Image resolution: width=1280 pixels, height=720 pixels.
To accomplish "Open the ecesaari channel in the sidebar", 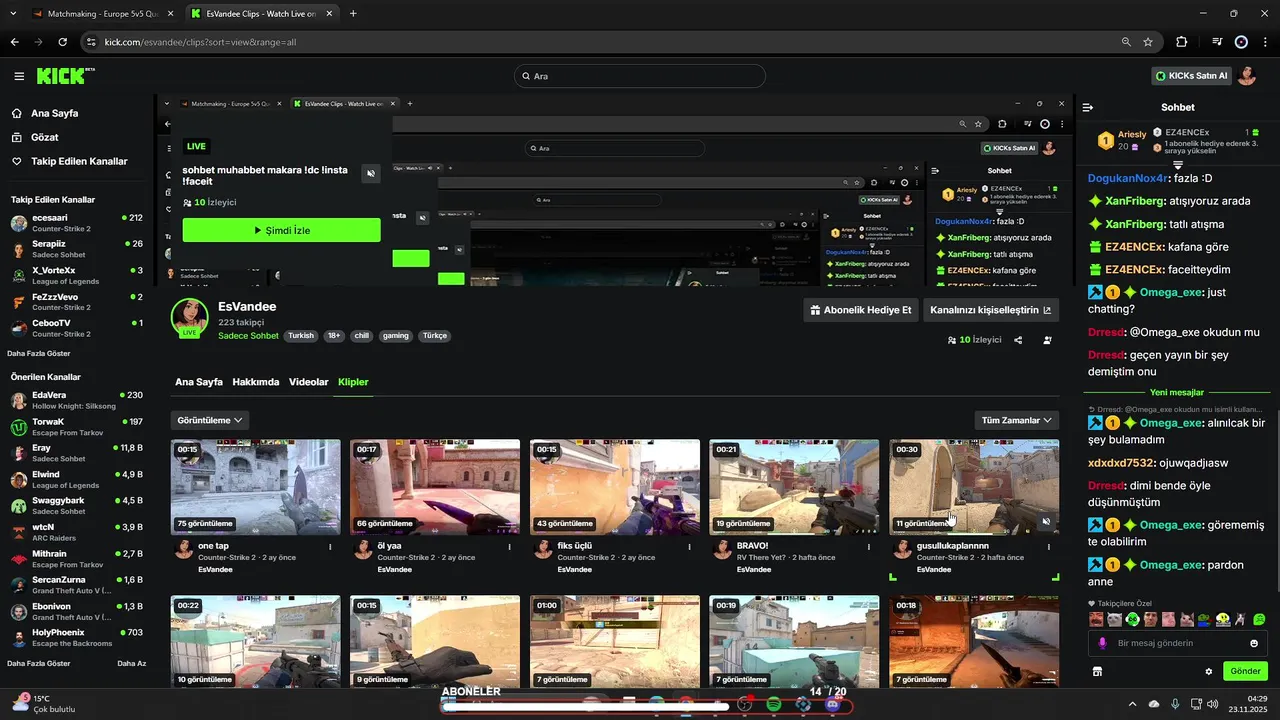I will point(76,222).
